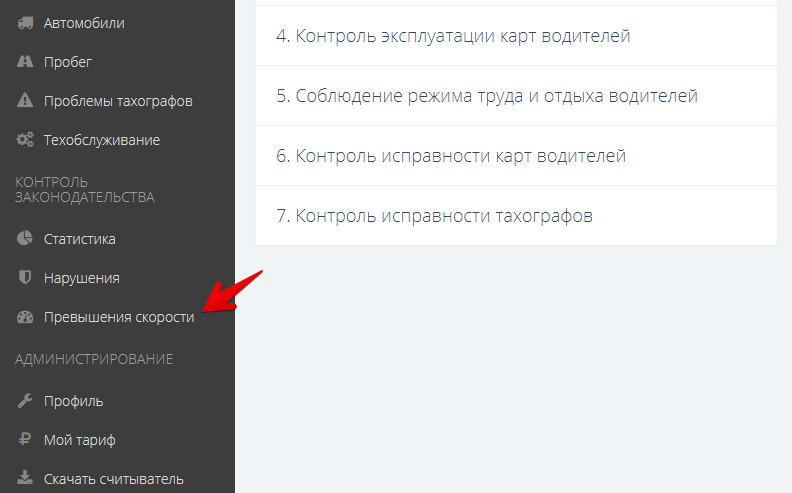
Task: Select Нарушения from the sidebar
Action: [82, 278]
